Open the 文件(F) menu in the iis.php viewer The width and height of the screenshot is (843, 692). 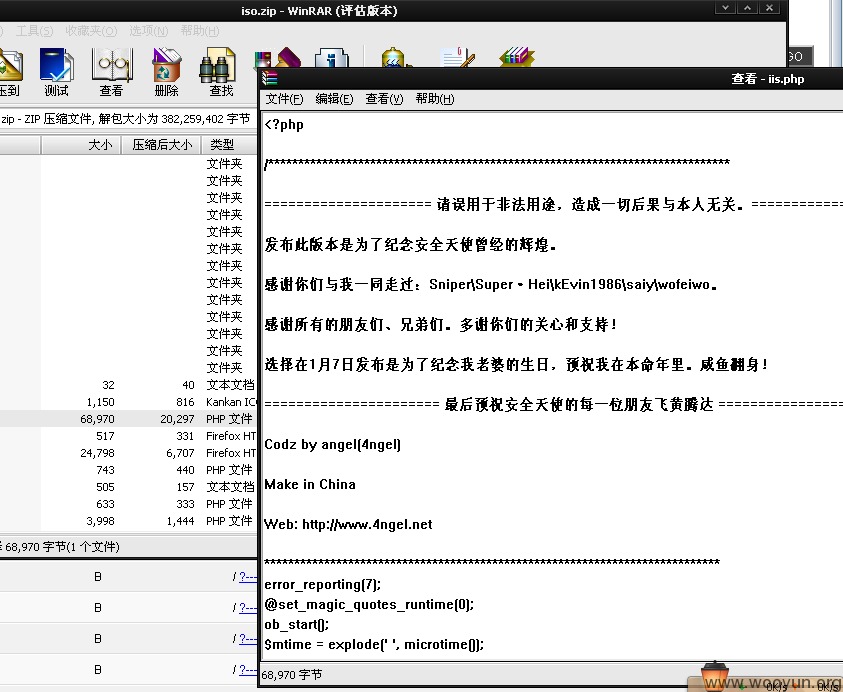coord(284,99)
